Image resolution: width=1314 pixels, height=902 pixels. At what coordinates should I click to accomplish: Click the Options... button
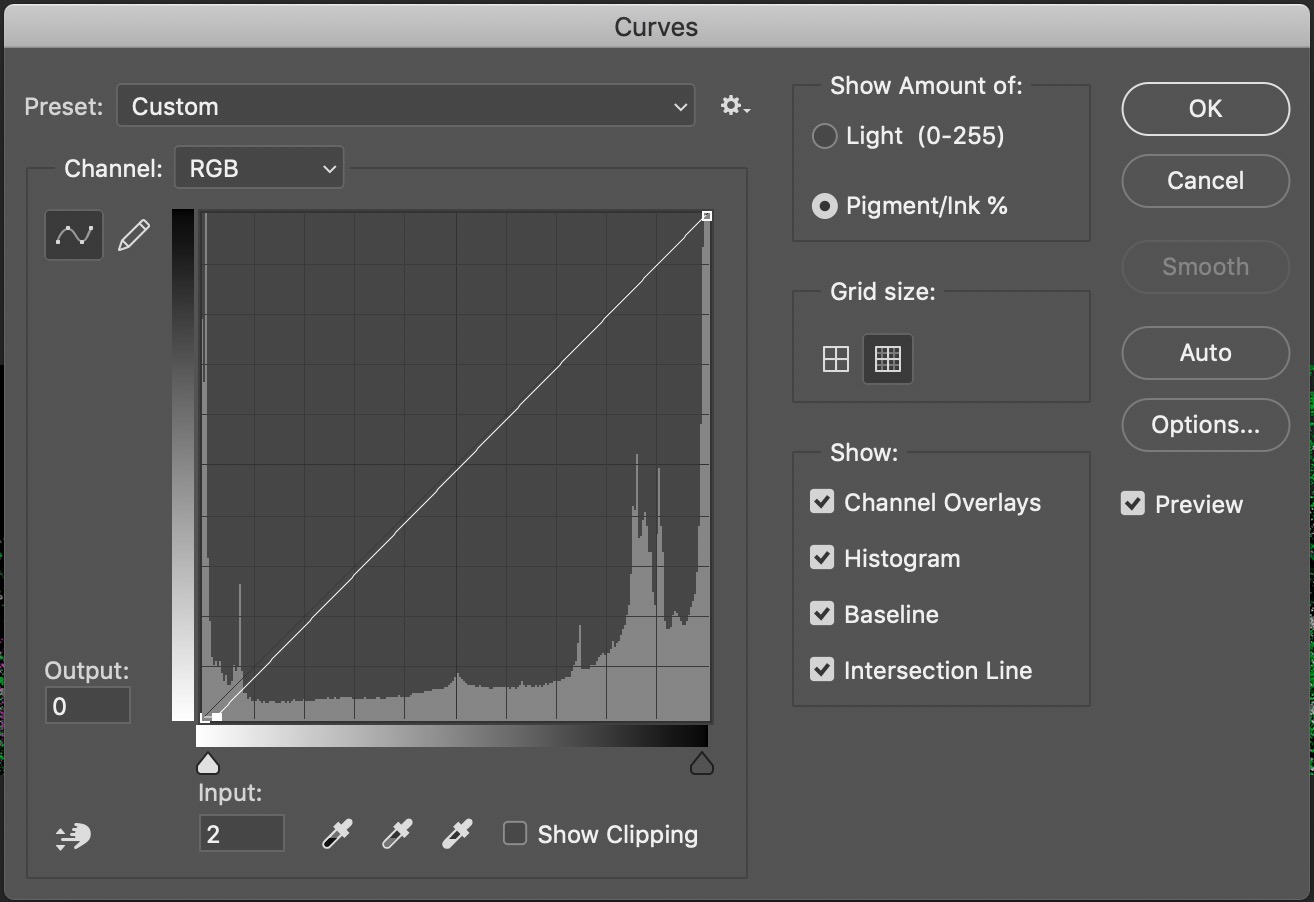coord(1205,425)
